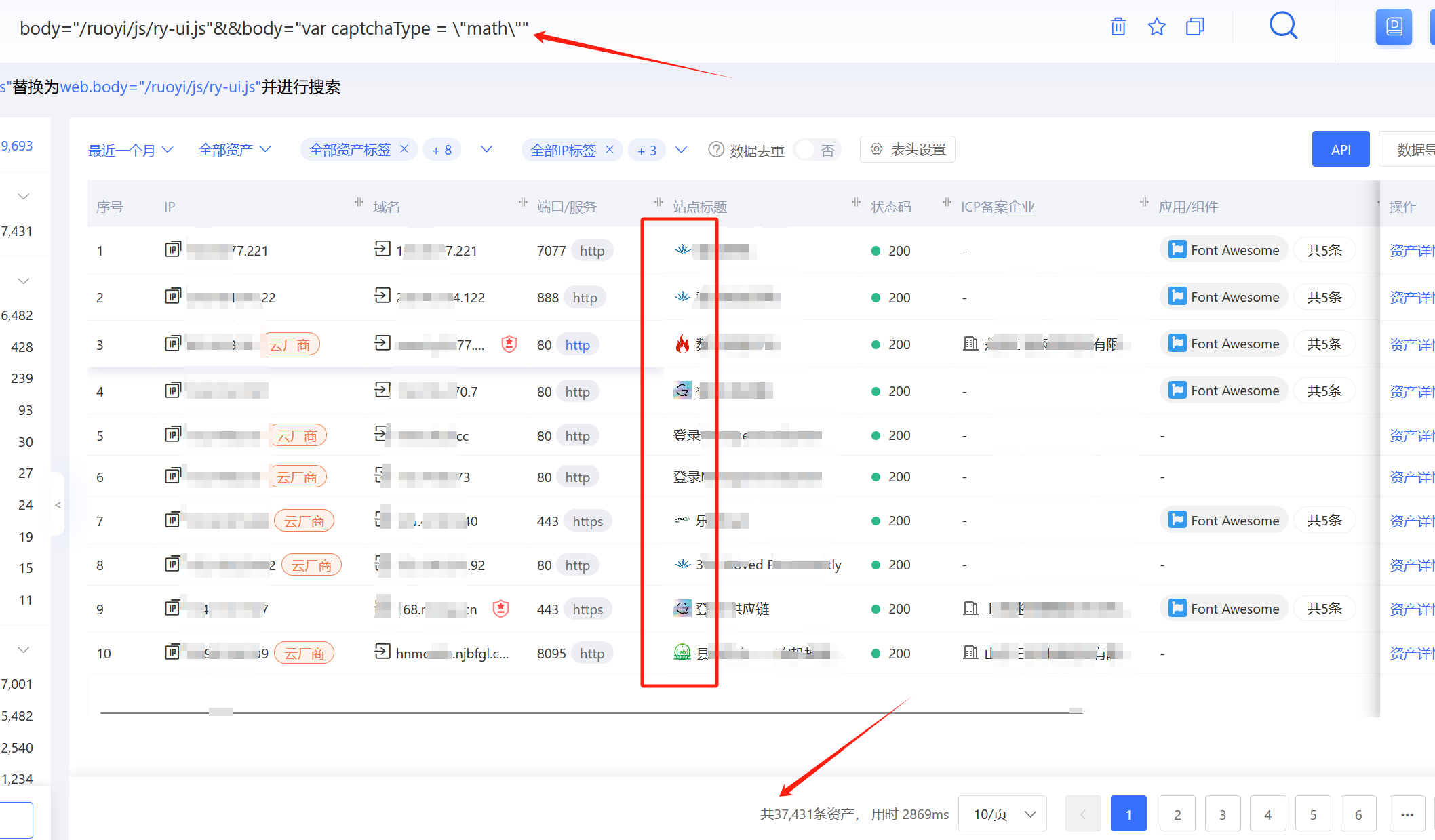Click the red shield icon in row 3

pos(509,344)
